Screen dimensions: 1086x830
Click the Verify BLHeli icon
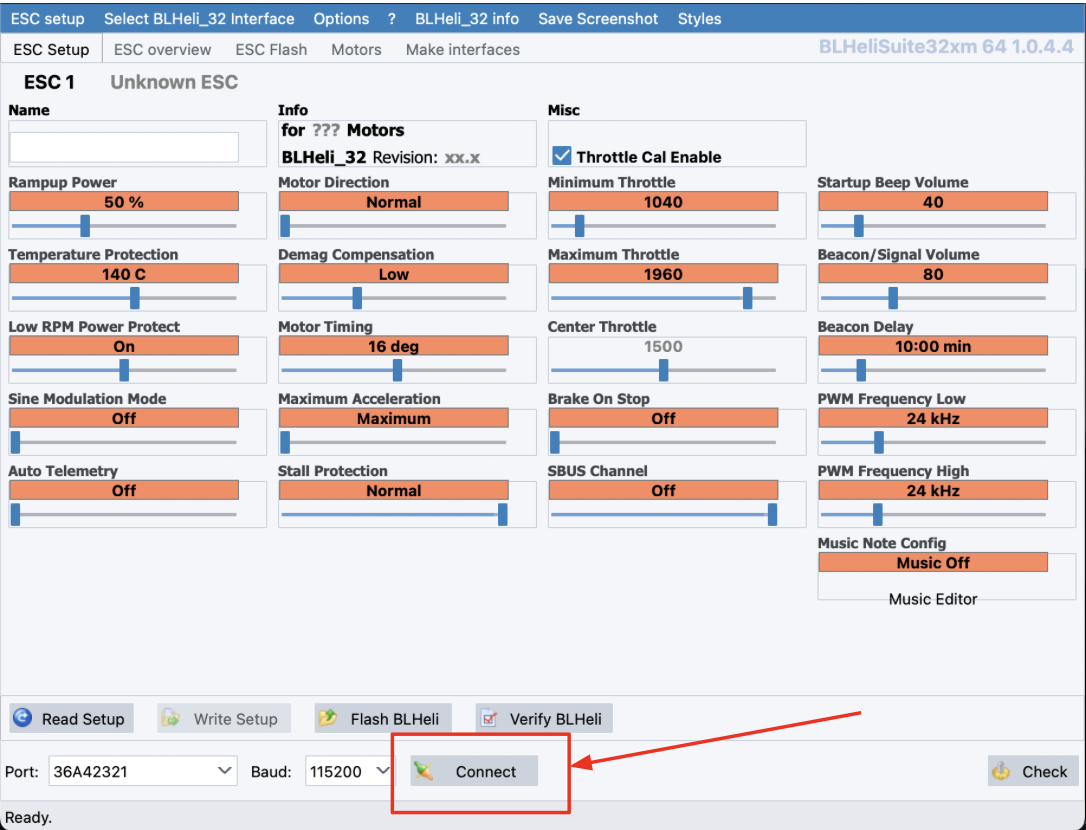tap(488, 718)
